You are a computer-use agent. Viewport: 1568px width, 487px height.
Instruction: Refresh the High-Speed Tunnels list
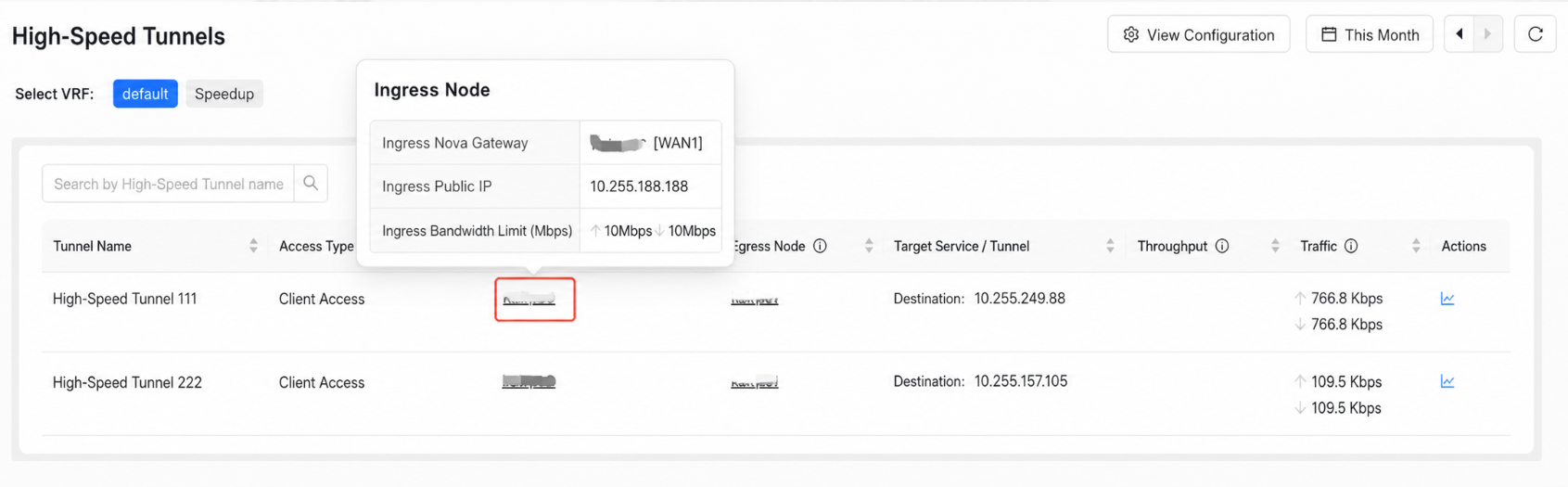1536,34
